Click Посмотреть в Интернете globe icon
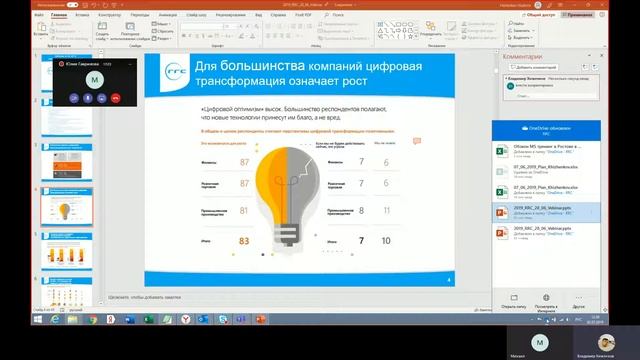The width and height of the screenshot is (640, 360). coord(546,298)
